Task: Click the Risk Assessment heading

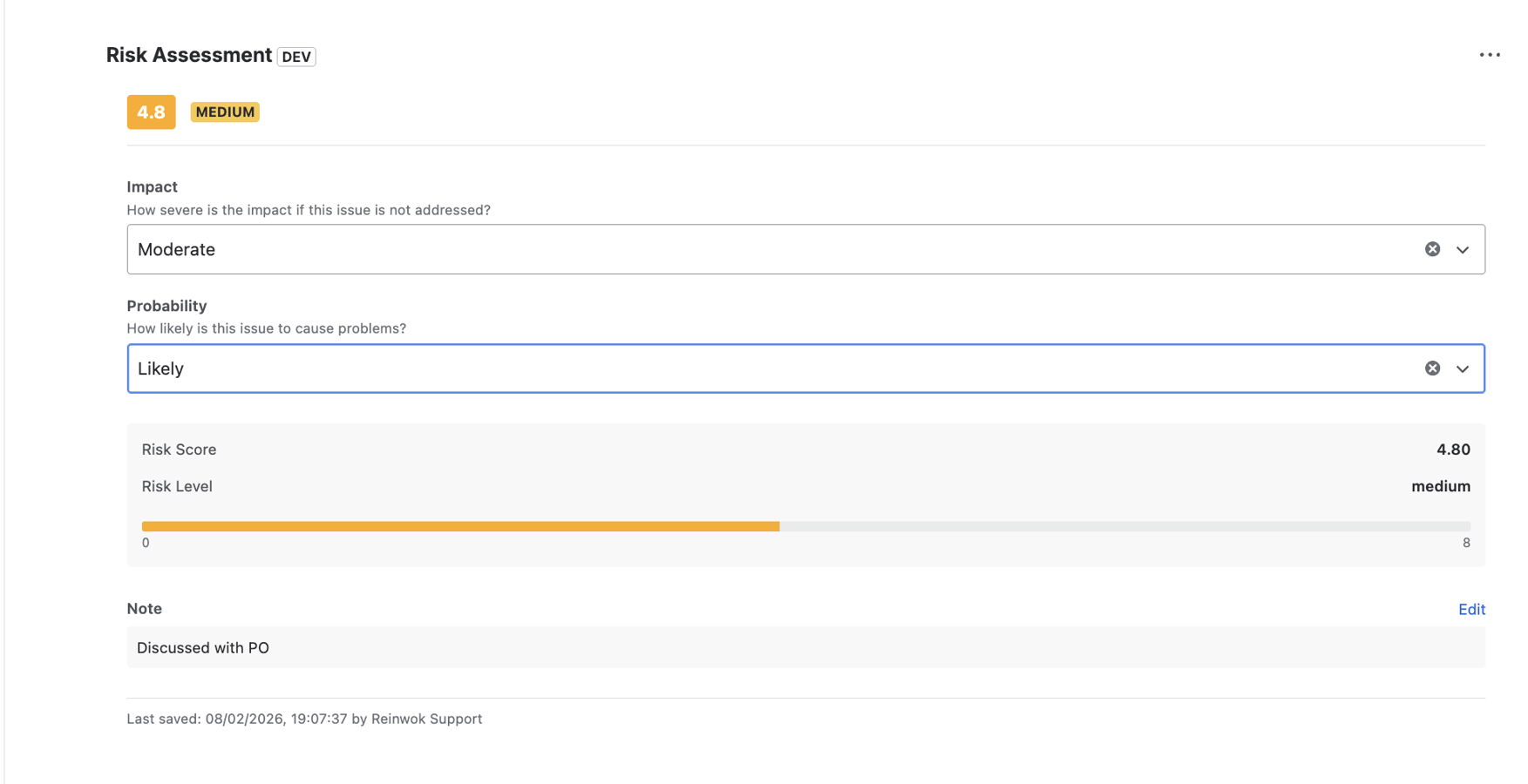Action: click(188, 55)
